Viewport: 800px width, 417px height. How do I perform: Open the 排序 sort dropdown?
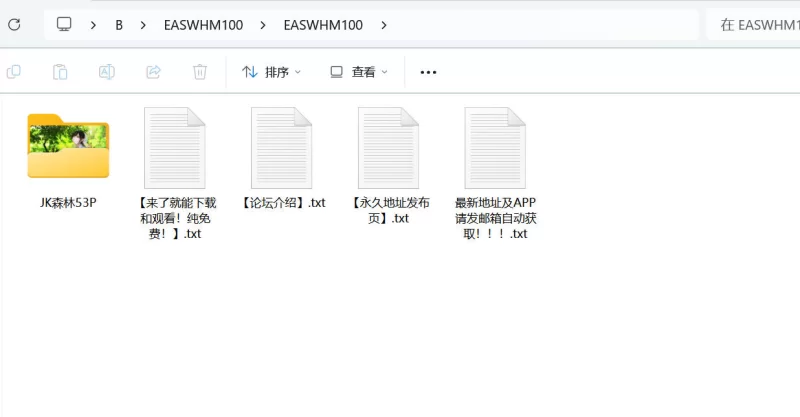[271, 72]
